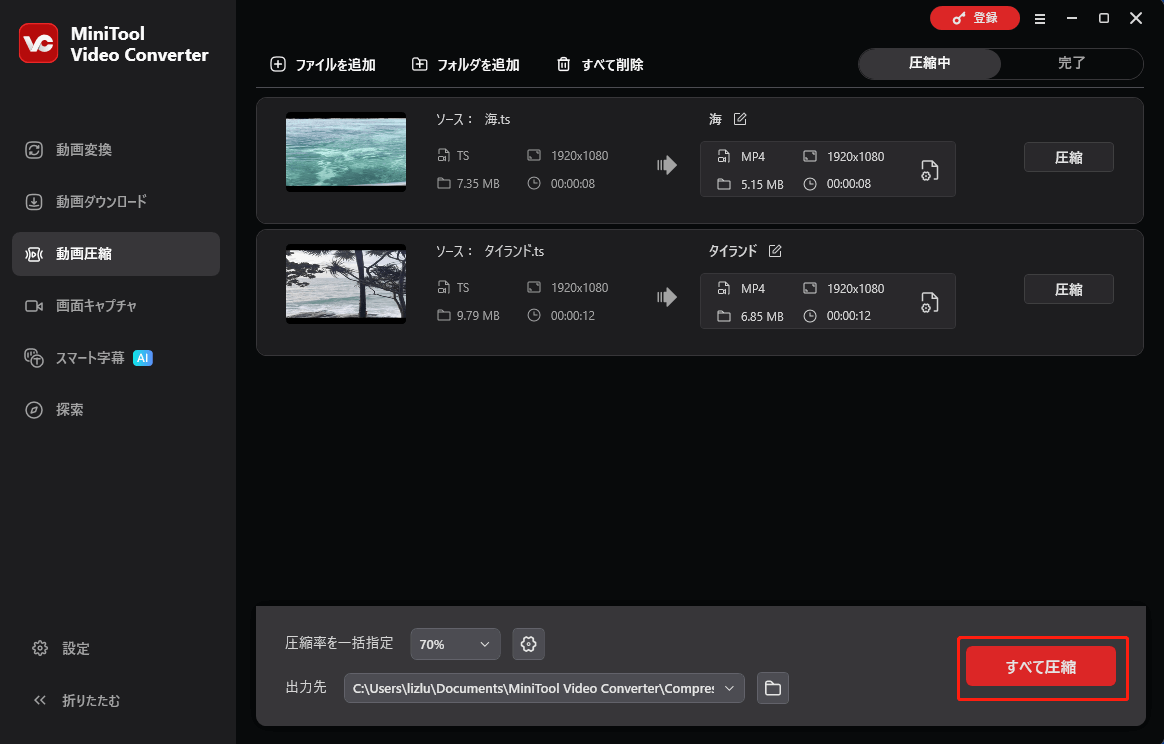Image resolution: width=1164 pixels, height=744 pixels.
Task: Click the folder icon to browse output destination
Action: click(x=772, y=688)
